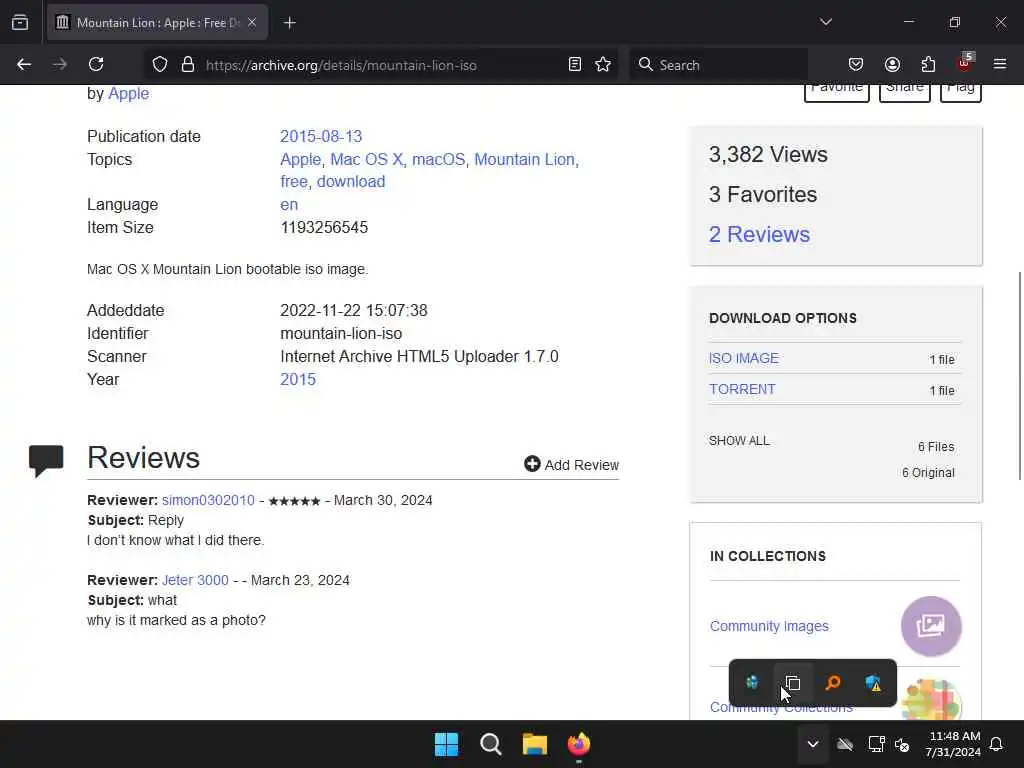Open a new tab with plus icon
Viewport: 1024px width, 768px height.
tap(290, 23)
